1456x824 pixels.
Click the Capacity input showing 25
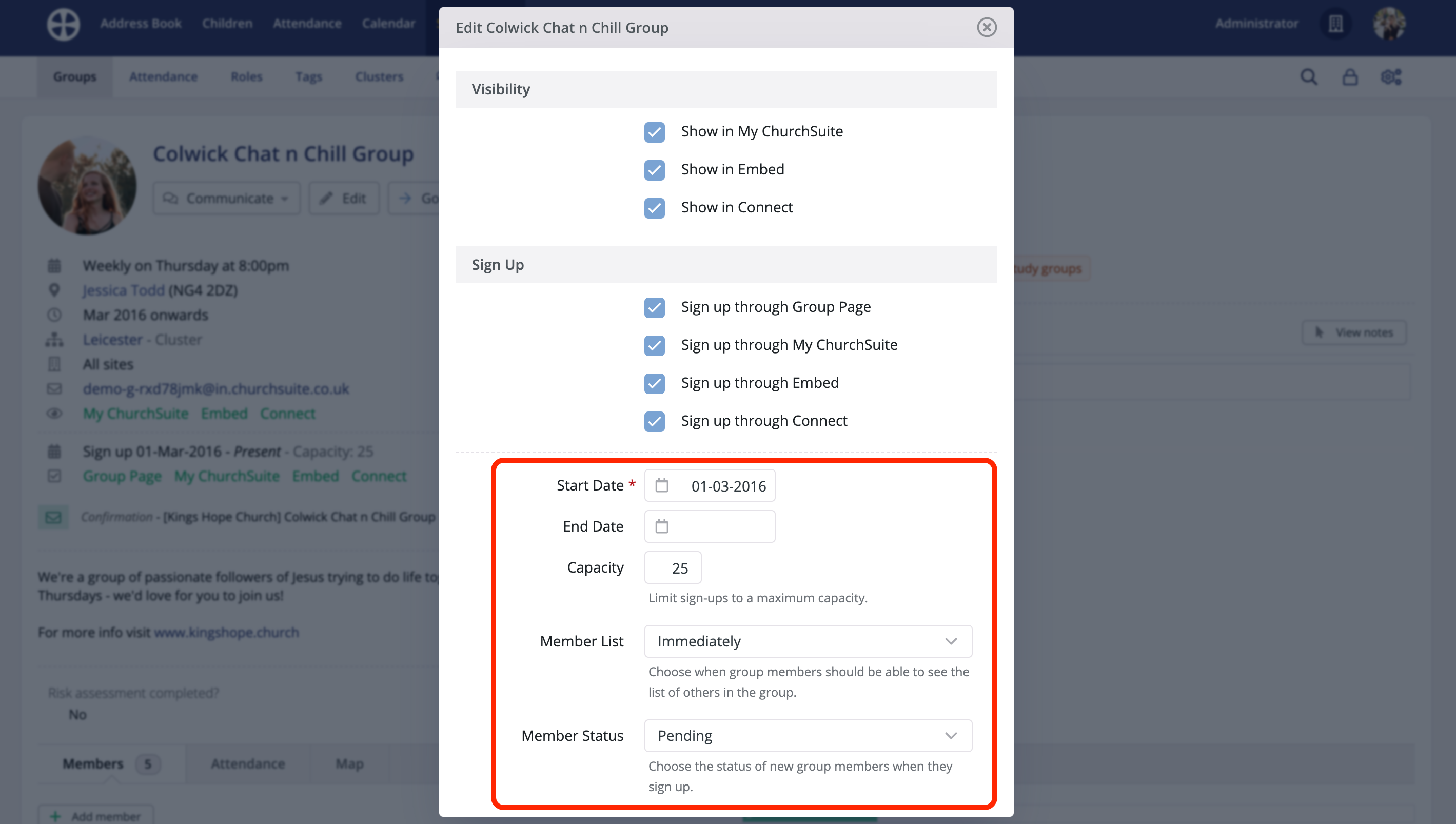672,567
